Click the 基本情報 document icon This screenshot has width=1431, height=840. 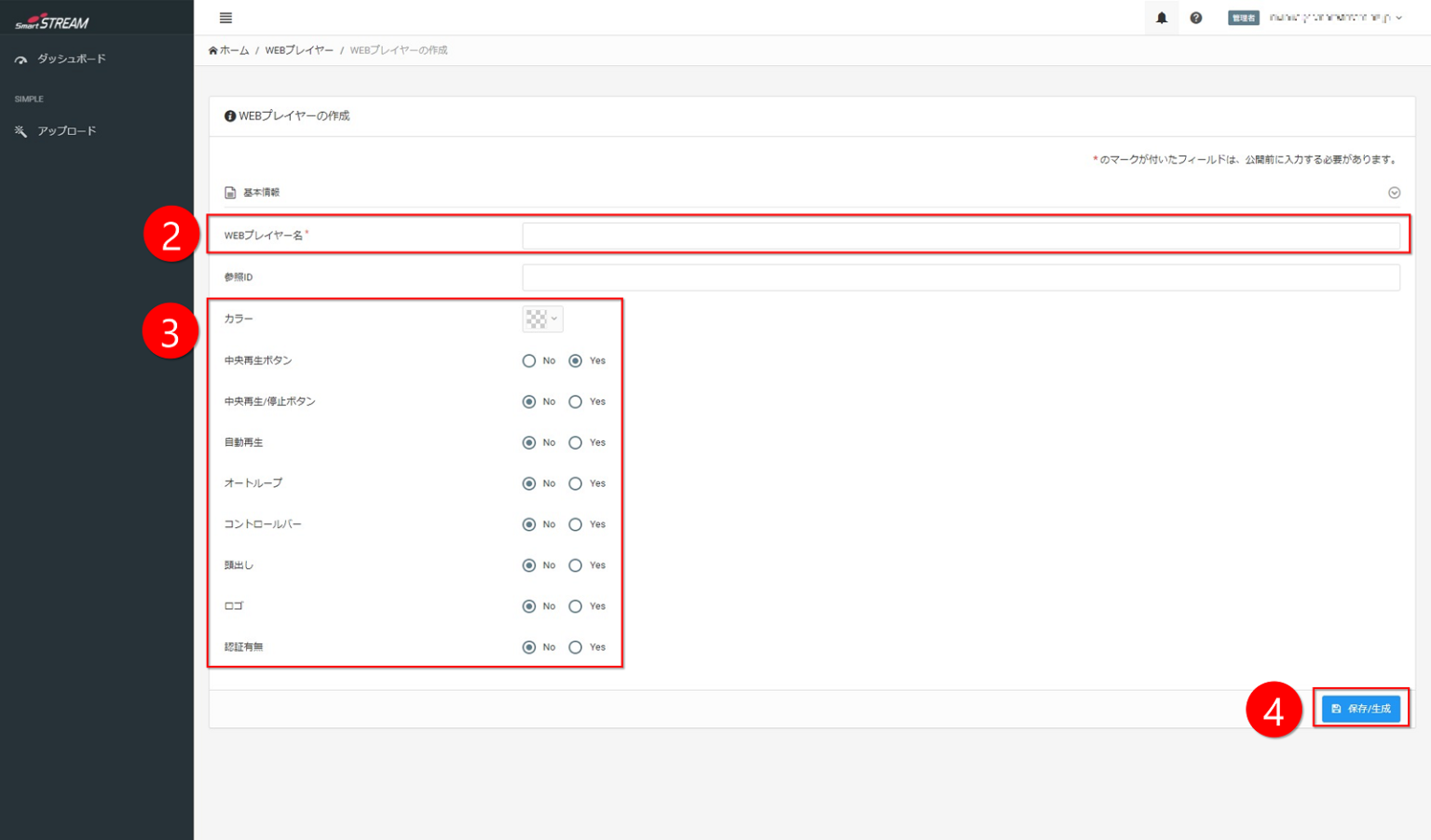point(230,193)
